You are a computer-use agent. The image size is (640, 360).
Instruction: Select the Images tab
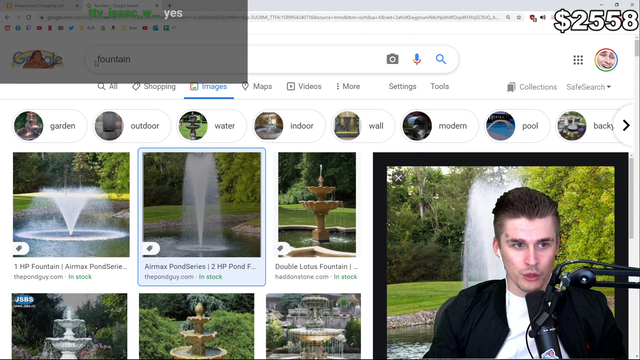(x=209, y=87)
